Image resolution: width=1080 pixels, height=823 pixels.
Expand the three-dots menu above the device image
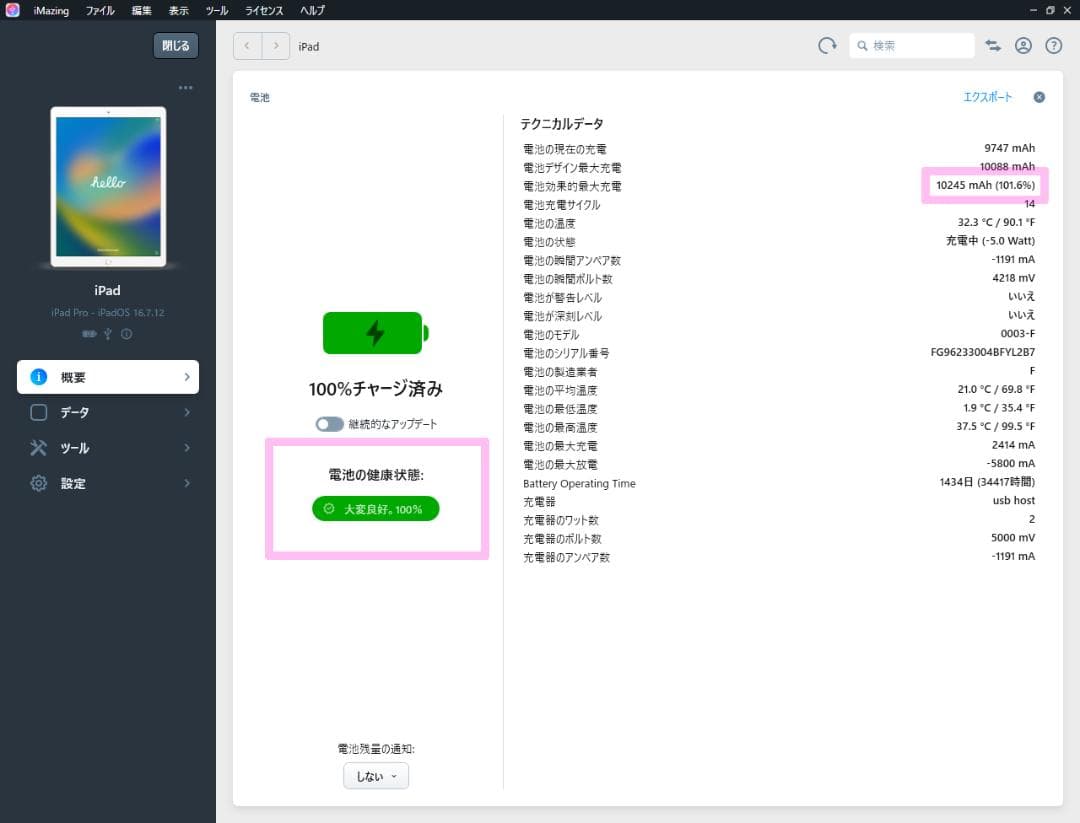[185, 88]
